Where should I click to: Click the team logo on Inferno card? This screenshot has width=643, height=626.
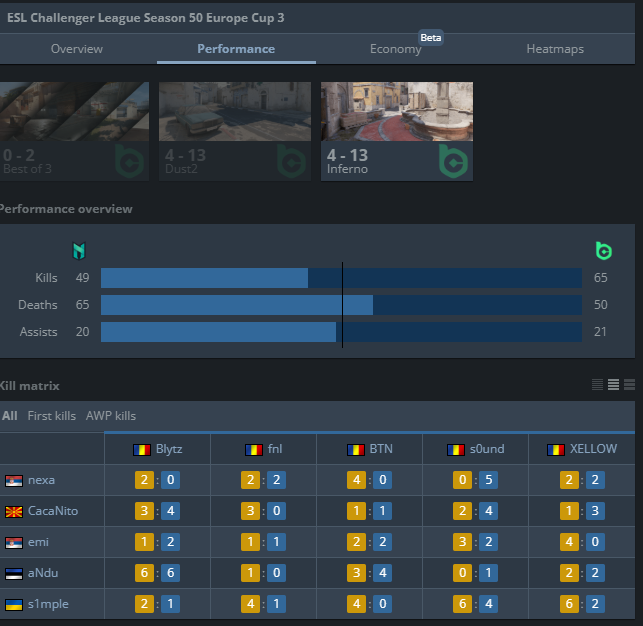click(452, 160)
